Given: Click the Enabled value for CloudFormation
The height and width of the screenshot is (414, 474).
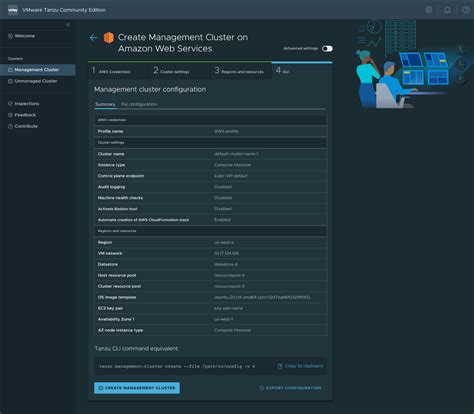Looking at the screenshot, I should pos(222,220).
